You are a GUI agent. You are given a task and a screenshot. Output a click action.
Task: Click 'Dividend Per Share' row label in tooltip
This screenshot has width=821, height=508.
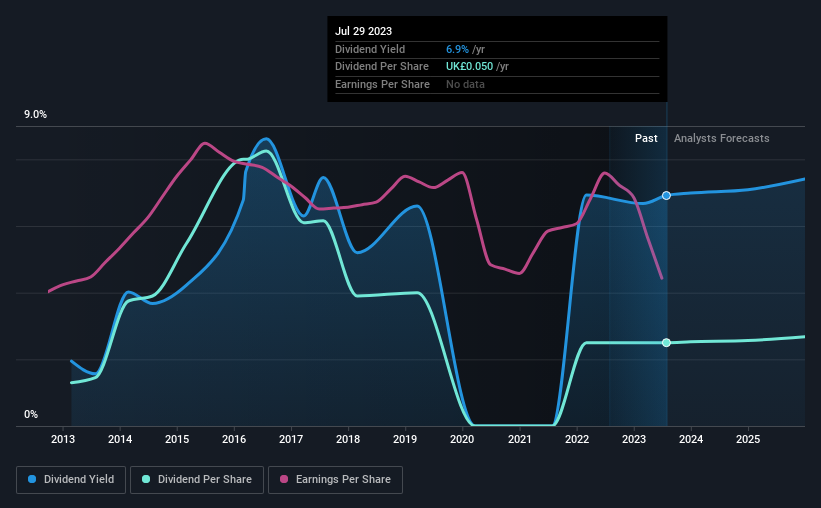pyautogui.click(x=382, y=67)
